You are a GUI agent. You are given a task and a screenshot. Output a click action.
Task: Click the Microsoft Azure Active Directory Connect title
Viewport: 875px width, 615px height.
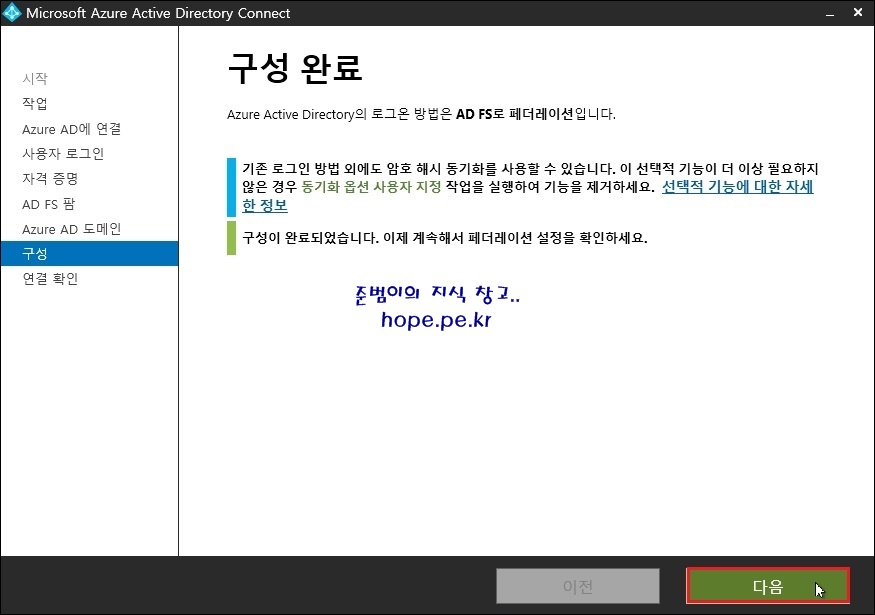[x=158, y=13]
